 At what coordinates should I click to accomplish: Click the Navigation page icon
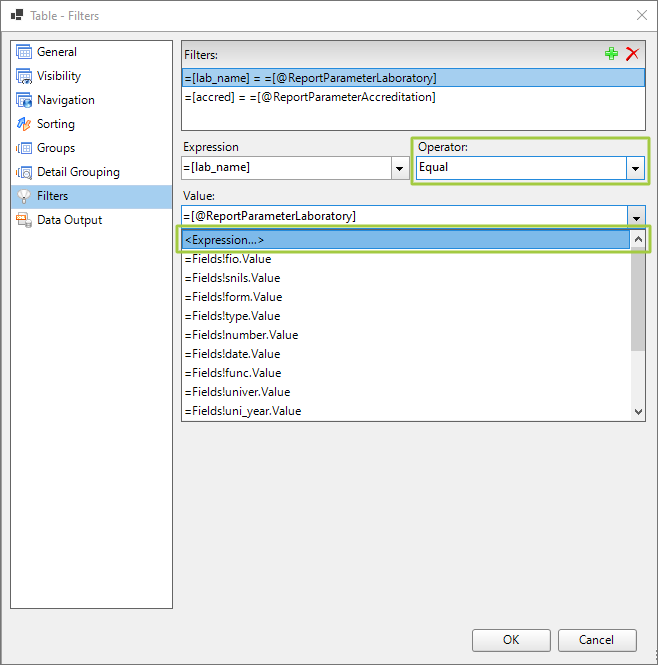(24, 100)
